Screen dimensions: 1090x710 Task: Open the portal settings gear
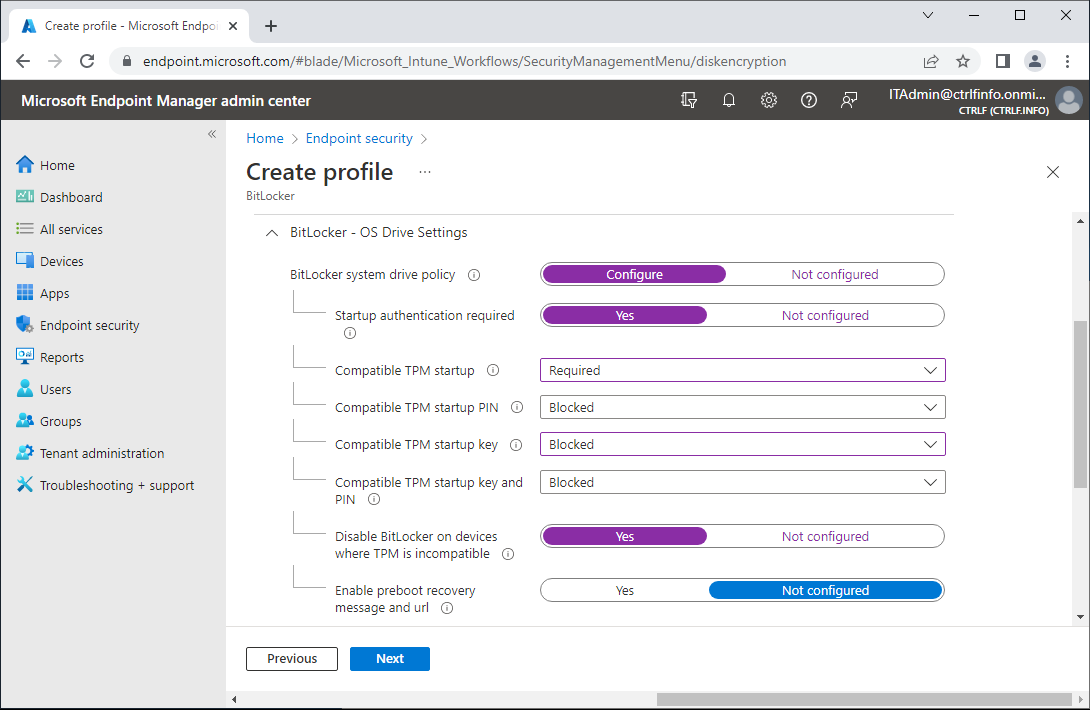pos(768,100)
